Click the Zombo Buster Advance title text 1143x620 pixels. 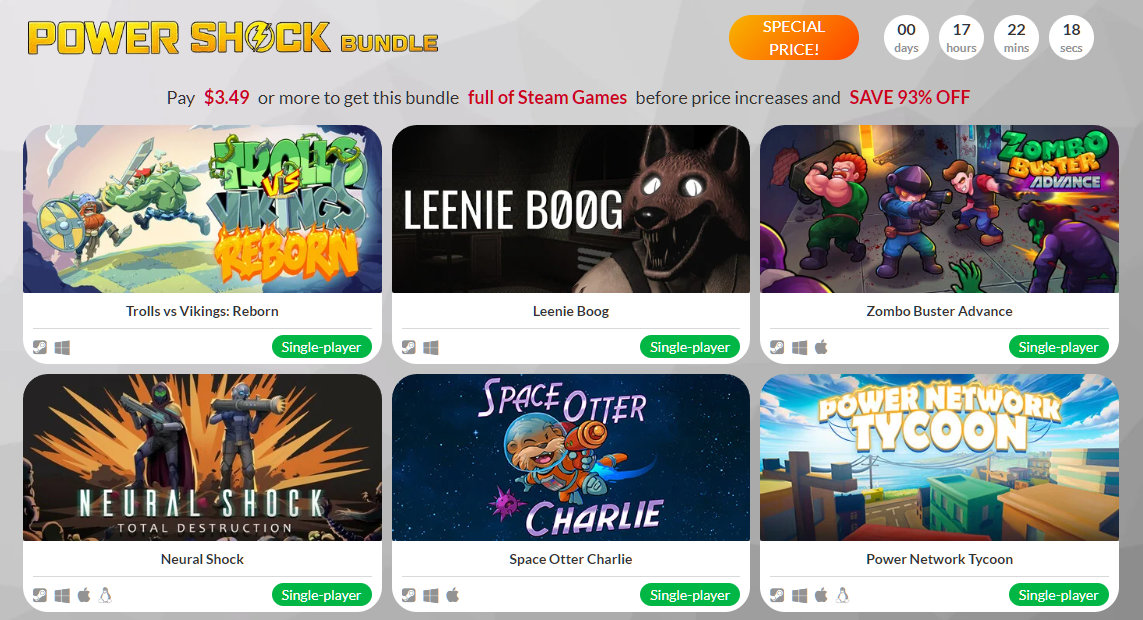pos(939,311)
